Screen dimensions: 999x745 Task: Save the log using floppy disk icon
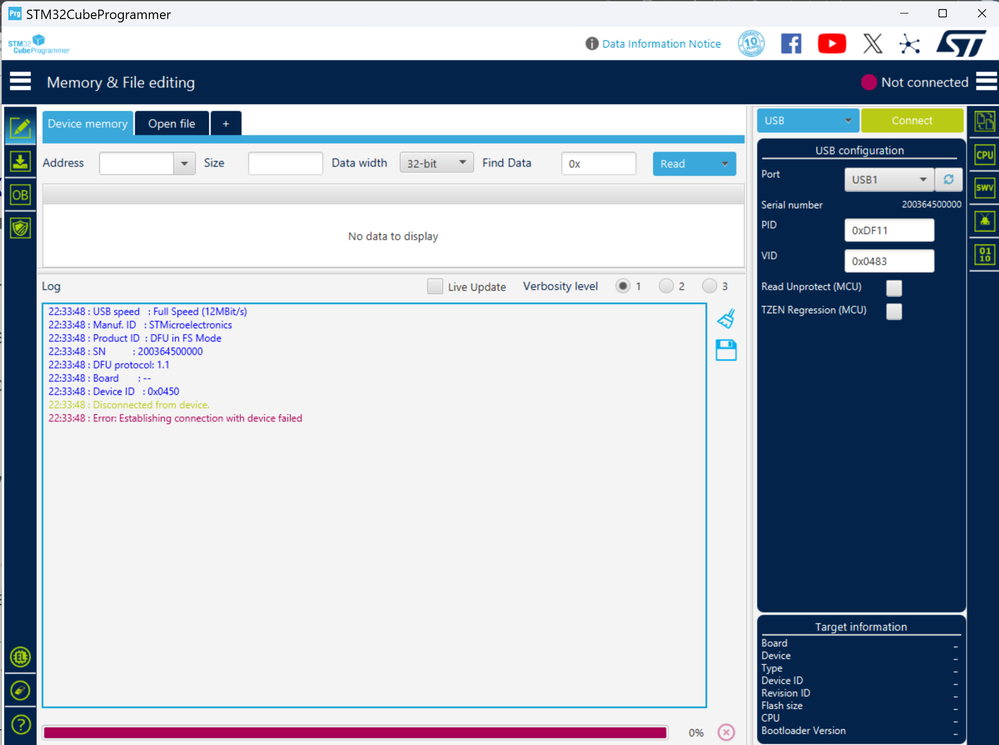point(726,350)
